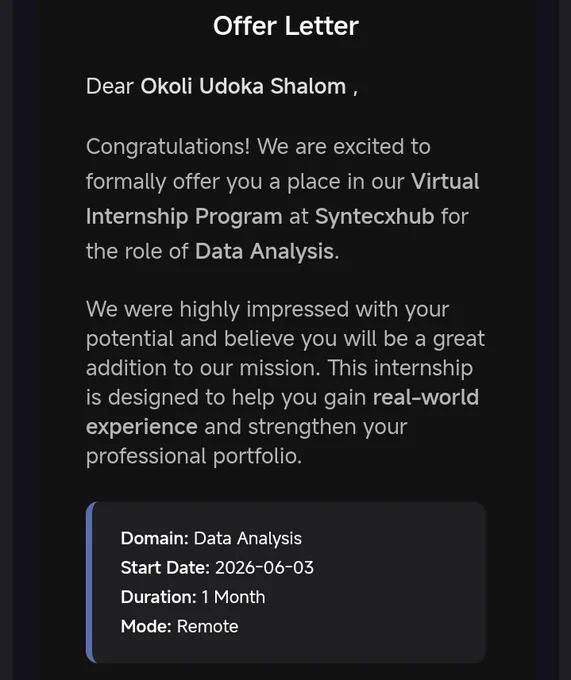571x680 pixels.
Task: Click the Mode label
Action: [146, 627]
